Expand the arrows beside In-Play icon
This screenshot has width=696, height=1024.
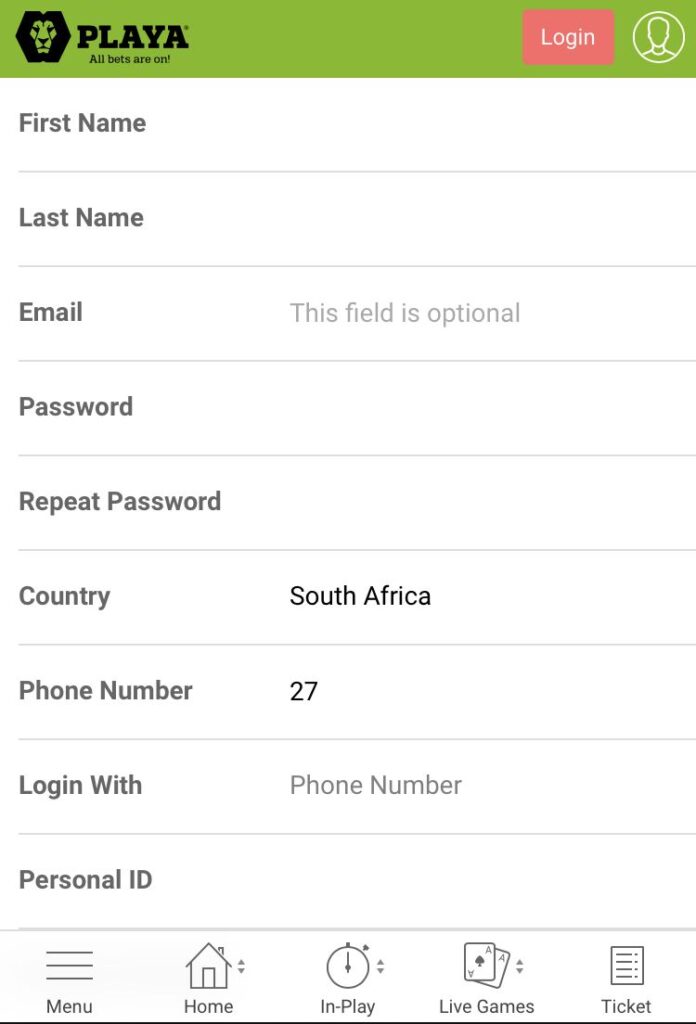tap(381, 966)
